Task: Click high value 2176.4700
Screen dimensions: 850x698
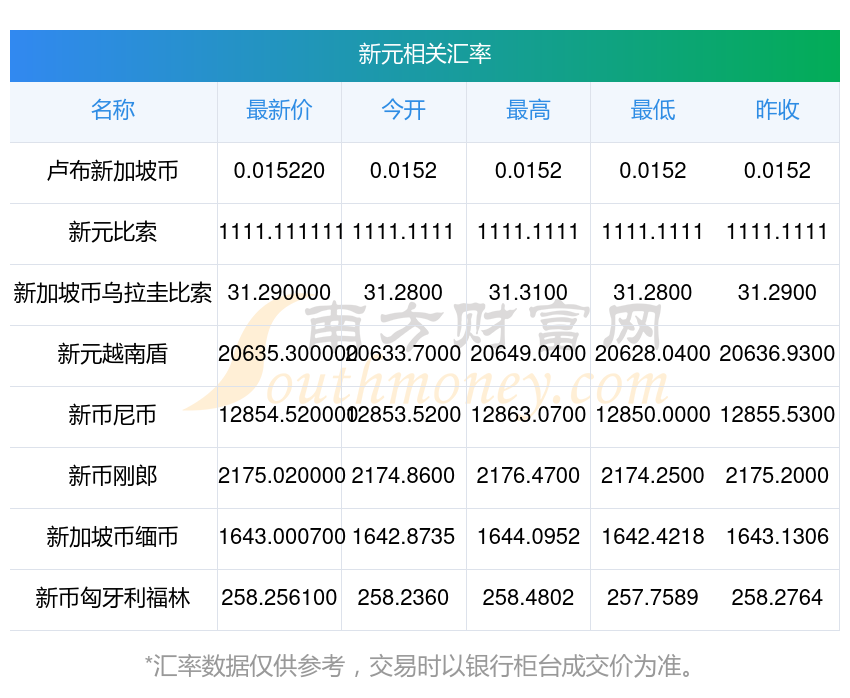Action: pyautogui.click(x=528, y=476)
